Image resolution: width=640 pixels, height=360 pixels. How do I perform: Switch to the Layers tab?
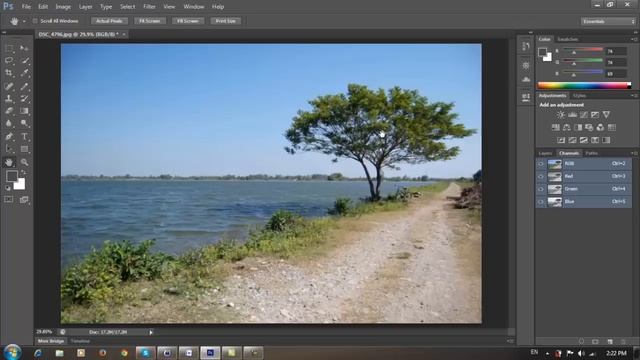pos(545,153)
